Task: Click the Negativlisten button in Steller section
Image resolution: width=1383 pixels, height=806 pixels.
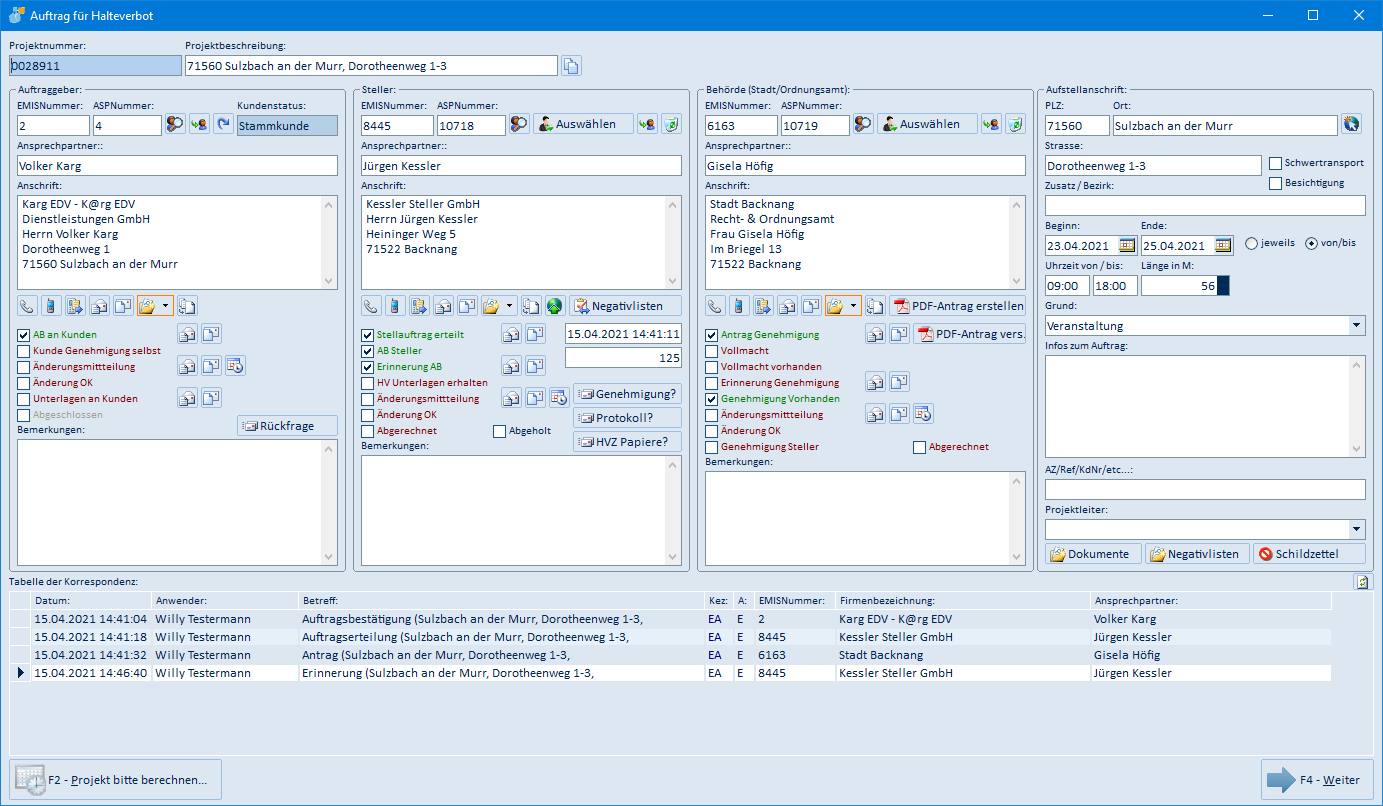Action: [625, 306]
